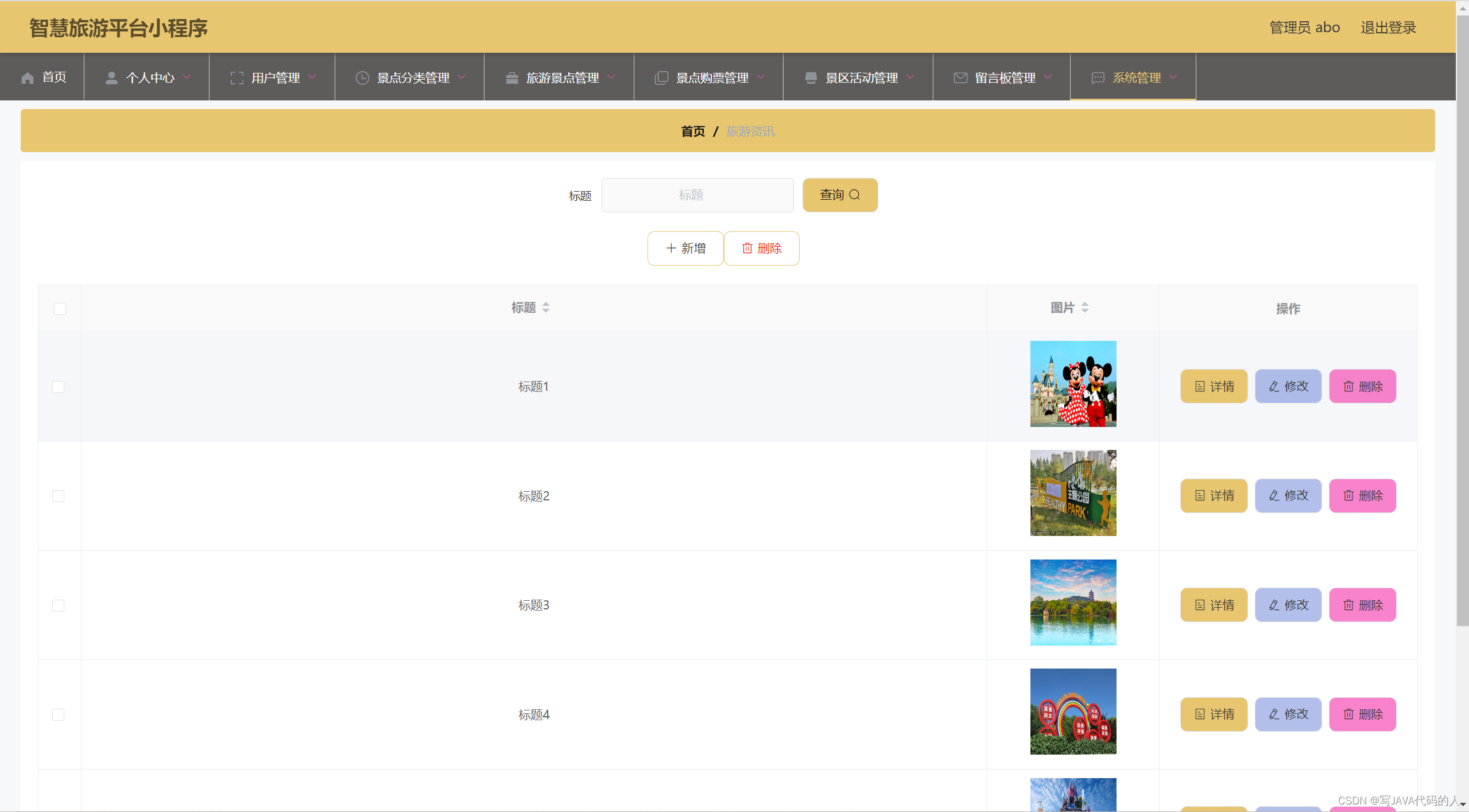Click the 新增 add button
The image size is (1469, 812).
tap(685, 248)
